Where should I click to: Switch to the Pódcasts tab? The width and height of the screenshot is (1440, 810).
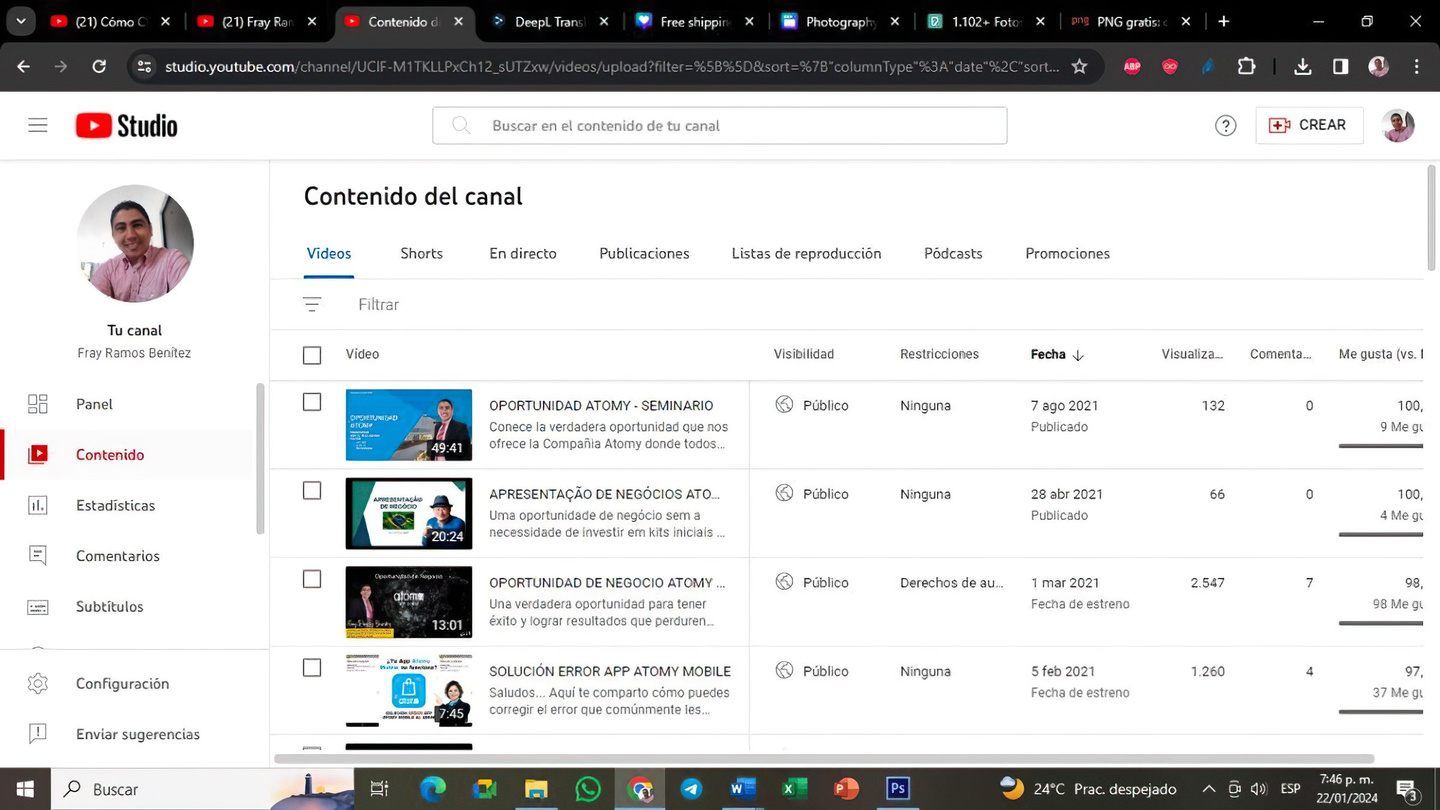(x=953, y=253)
